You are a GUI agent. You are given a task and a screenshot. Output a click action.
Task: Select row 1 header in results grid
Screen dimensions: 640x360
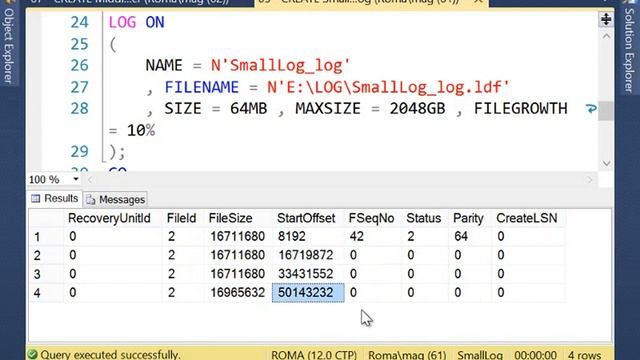(x=46, y=237)
